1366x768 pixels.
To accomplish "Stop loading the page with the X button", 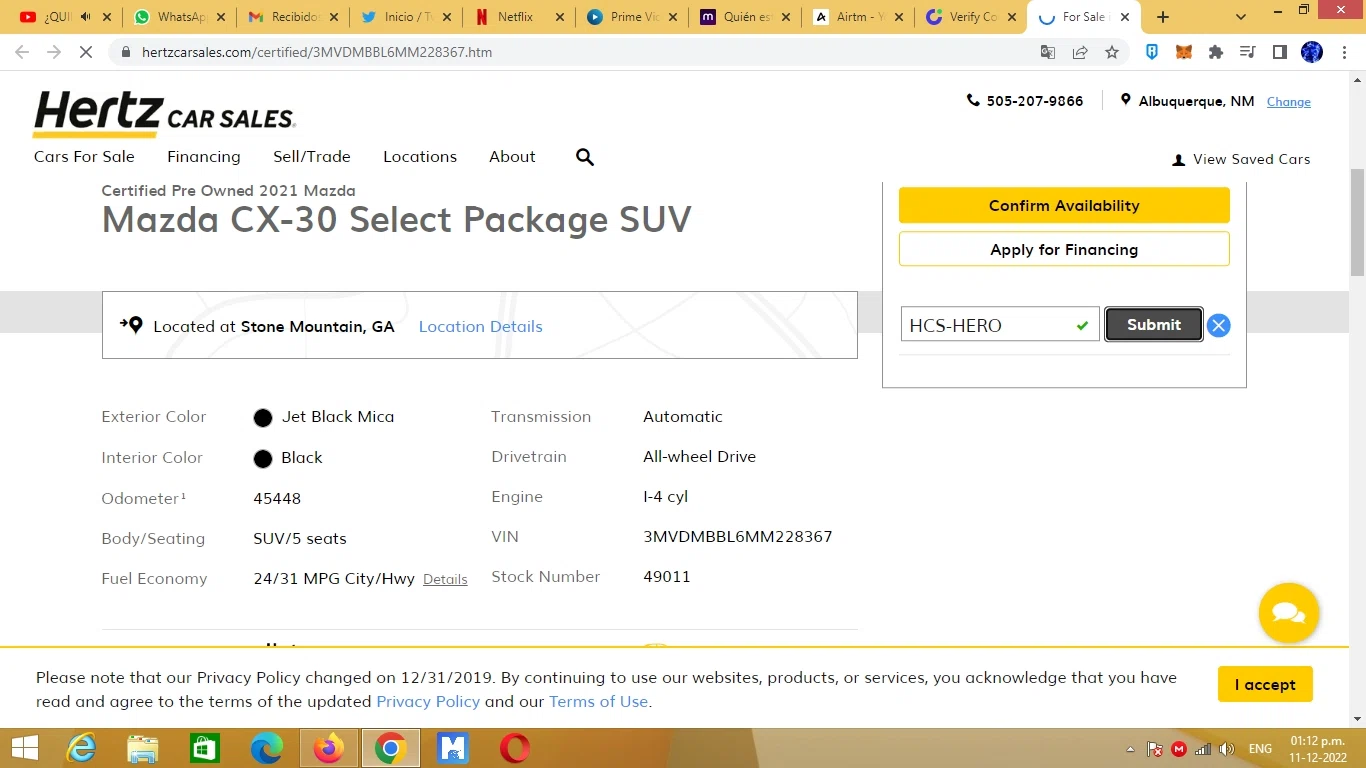I will click(86, 52).
